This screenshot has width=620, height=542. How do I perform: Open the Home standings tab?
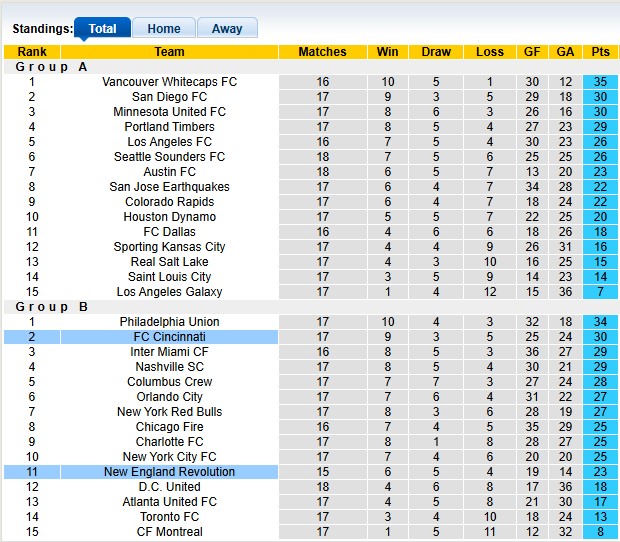[164, 29]
